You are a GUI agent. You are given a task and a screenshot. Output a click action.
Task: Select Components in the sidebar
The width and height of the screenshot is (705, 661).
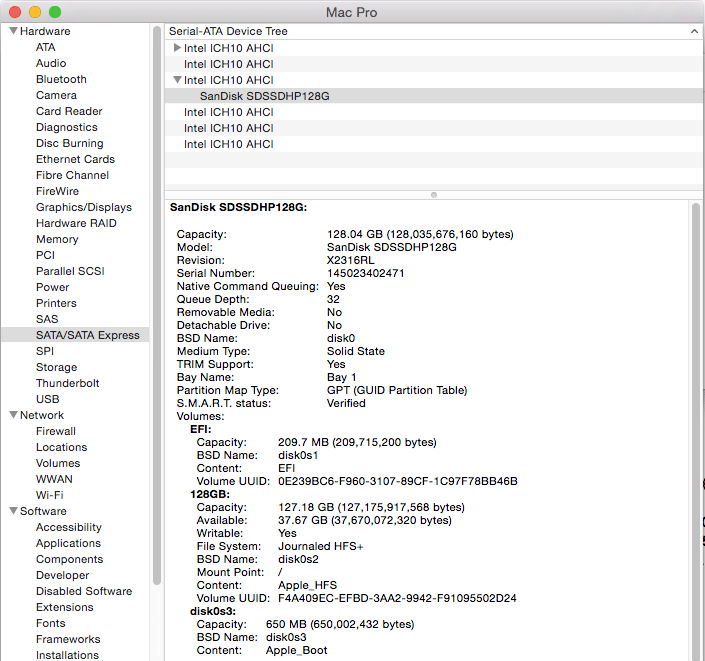(x=69, y=559)
